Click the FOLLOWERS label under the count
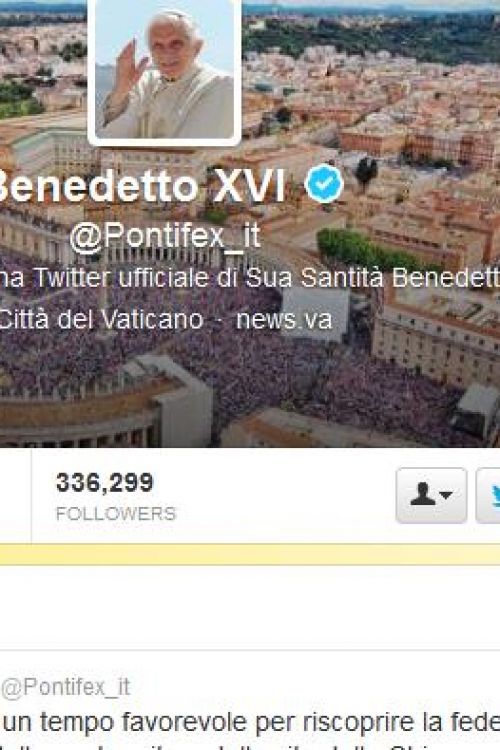Image resolution: width=500 pixels, height=750 pixels. click(116, 514)
